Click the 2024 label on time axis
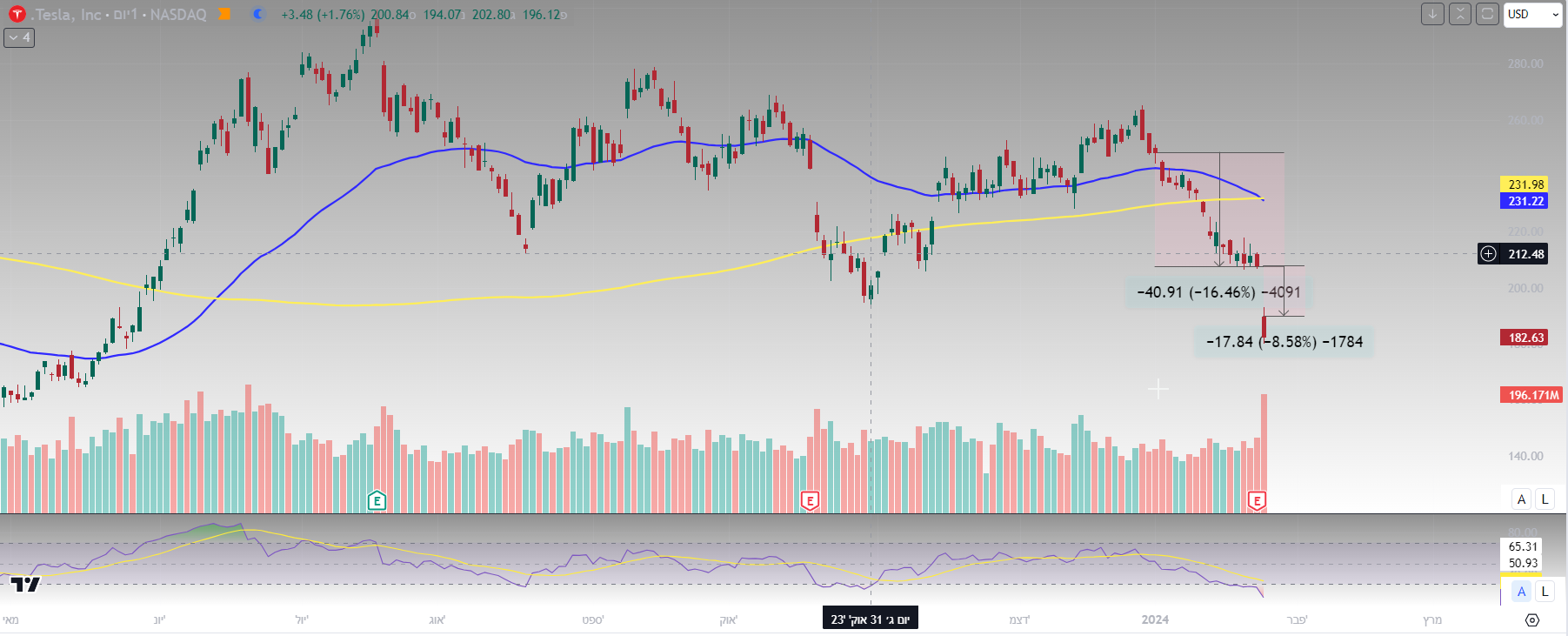This screenshot has height=636, width=1568. point(1155,619)
